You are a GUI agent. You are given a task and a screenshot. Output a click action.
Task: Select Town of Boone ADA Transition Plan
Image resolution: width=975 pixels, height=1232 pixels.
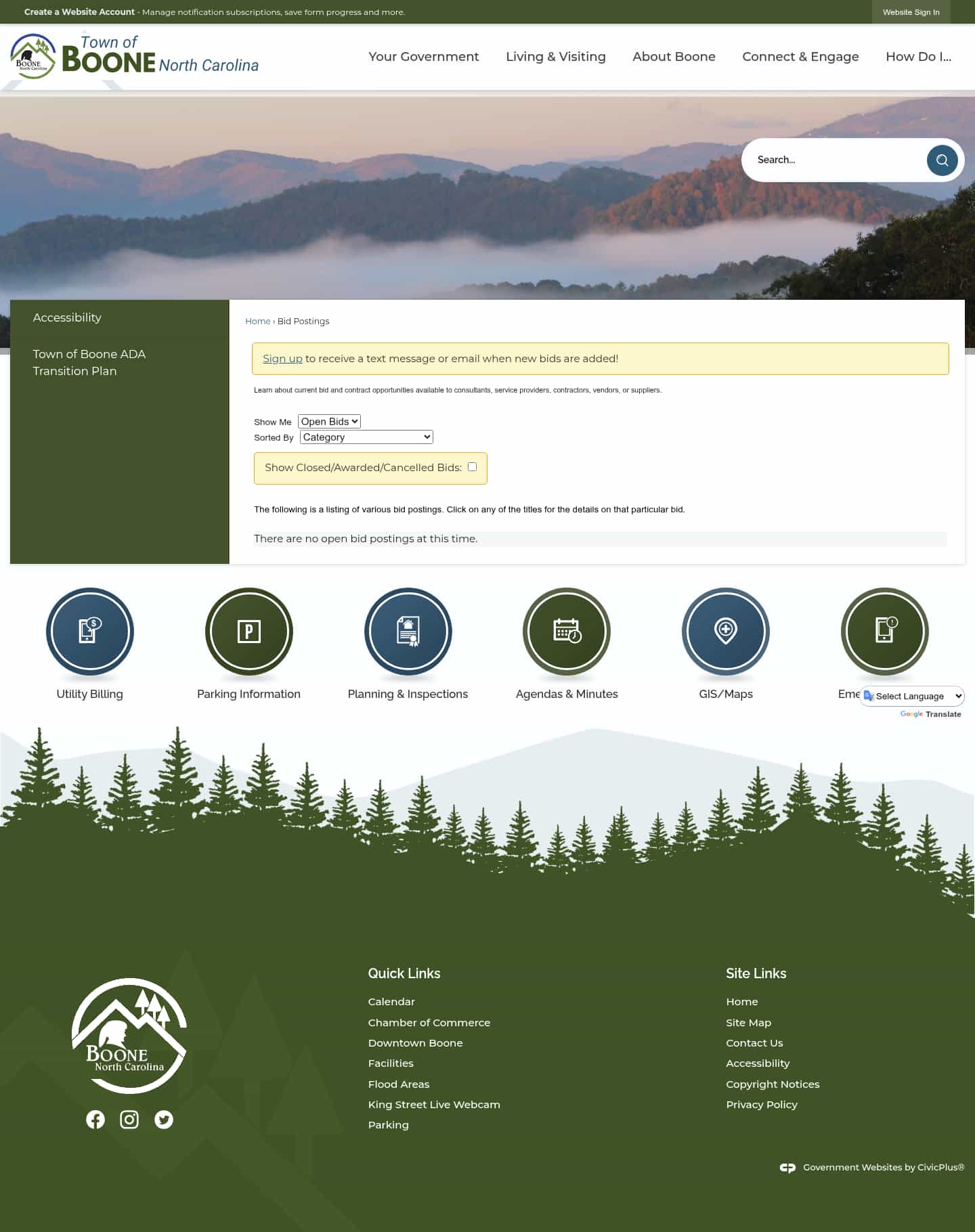(89, 363)
